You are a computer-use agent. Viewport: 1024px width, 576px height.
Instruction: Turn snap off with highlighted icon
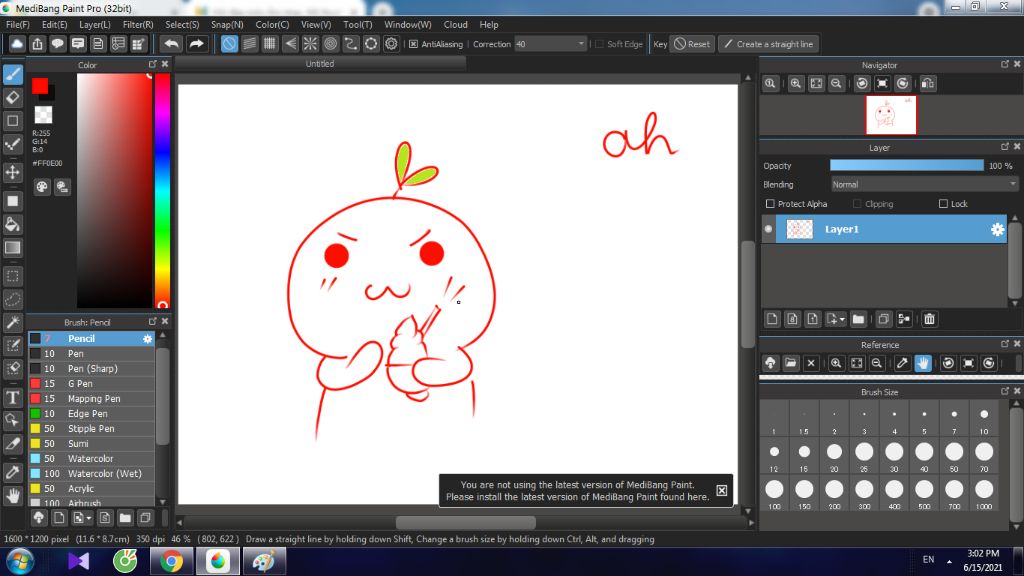tap(229, 44)
